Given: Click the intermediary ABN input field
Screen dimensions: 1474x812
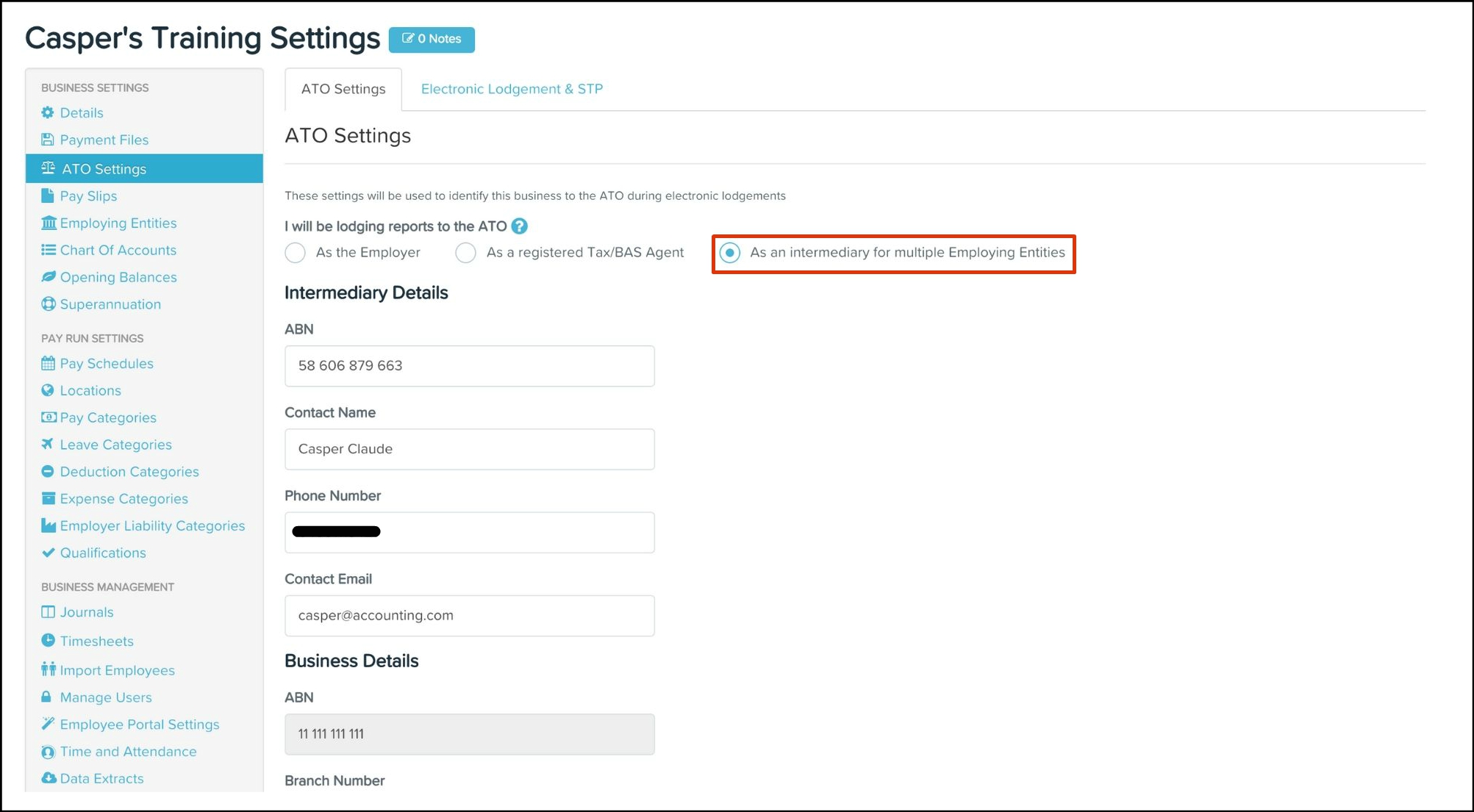Looking at the screenshot, I should coord(469,366).
